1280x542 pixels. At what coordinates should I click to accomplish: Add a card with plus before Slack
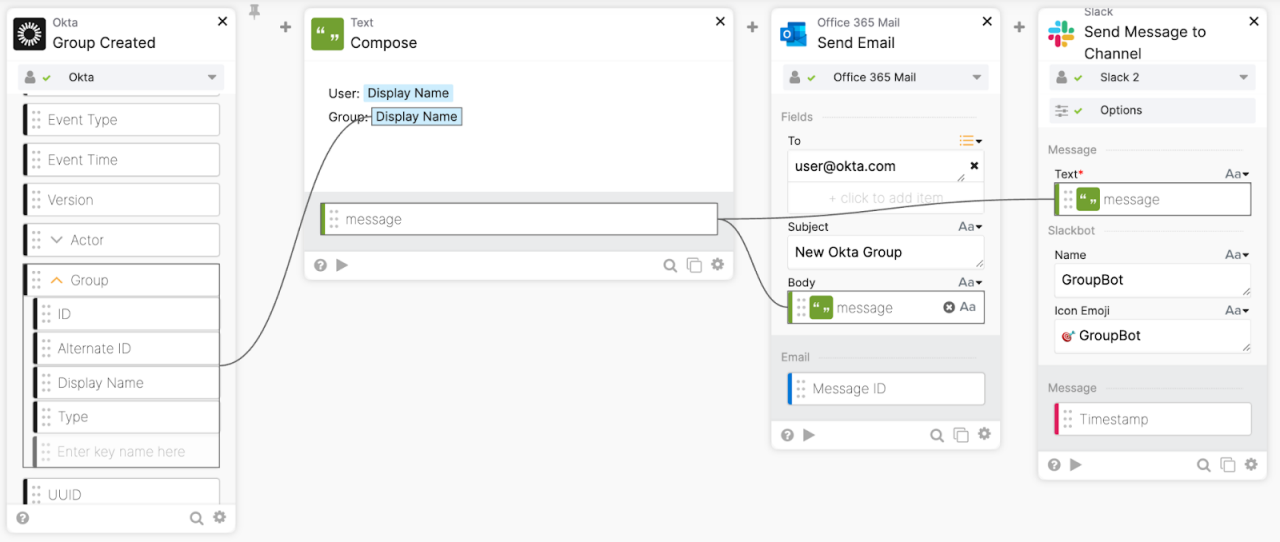pos(1019,27)
